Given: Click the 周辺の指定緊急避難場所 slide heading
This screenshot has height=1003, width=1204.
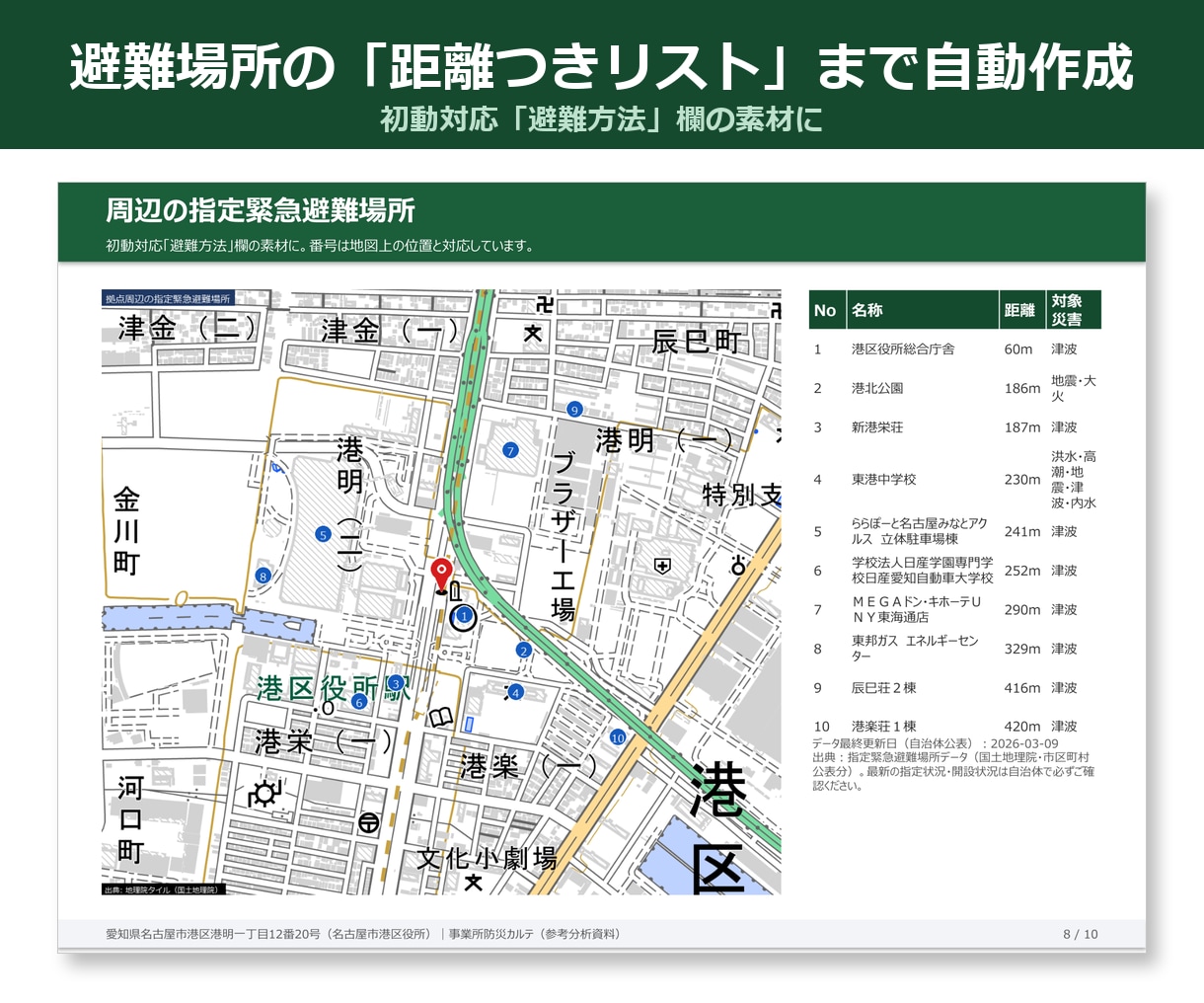Looking at the screenshot, I should tap(261, 210).
